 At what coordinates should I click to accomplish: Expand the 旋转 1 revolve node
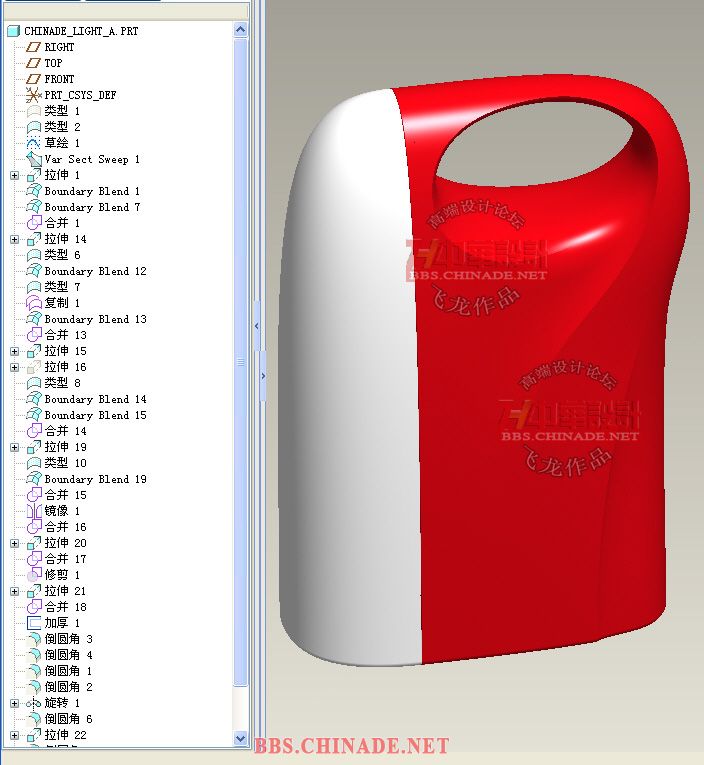[14, 703]
